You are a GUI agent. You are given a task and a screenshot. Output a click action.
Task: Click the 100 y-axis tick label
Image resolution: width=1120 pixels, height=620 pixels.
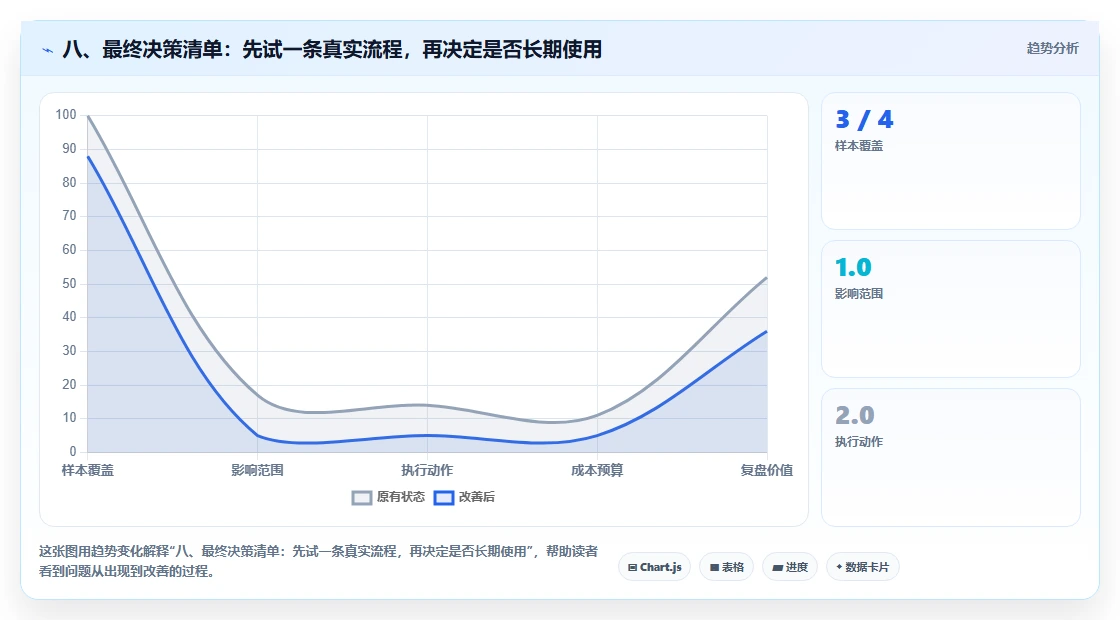coord(66,115)
